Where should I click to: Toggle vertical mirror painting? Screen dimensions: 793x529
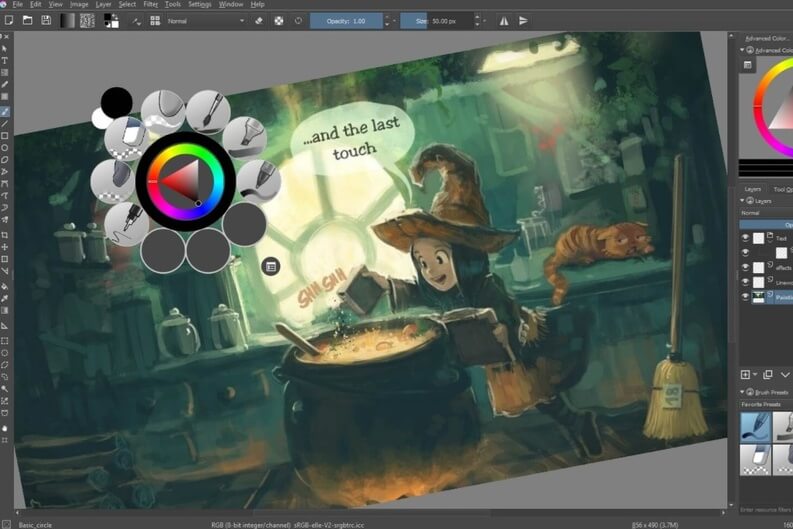tap(523, 21)
